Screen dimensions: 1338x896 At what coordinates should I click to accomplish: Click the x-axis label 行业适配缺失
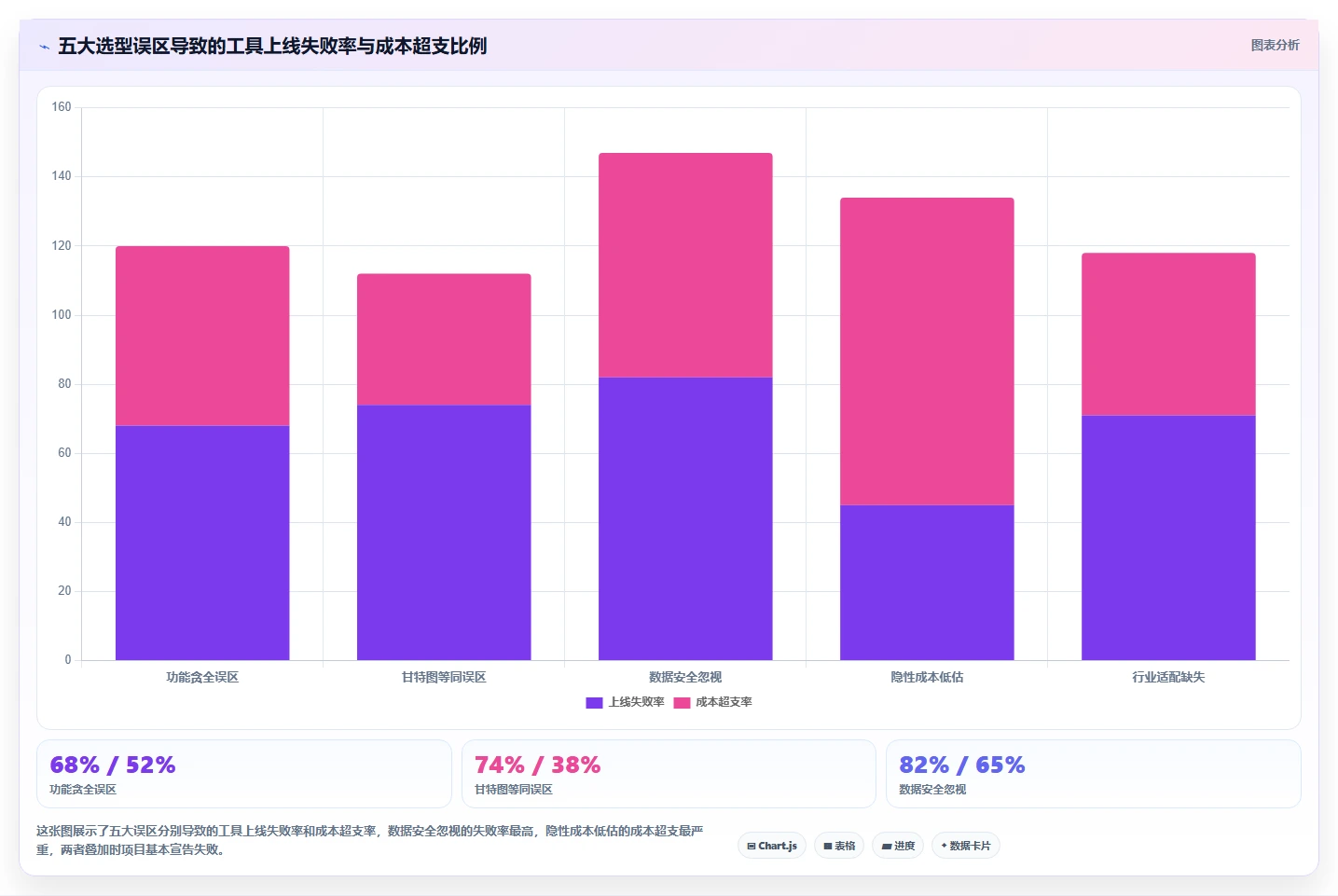click(x=1168, y=677)
